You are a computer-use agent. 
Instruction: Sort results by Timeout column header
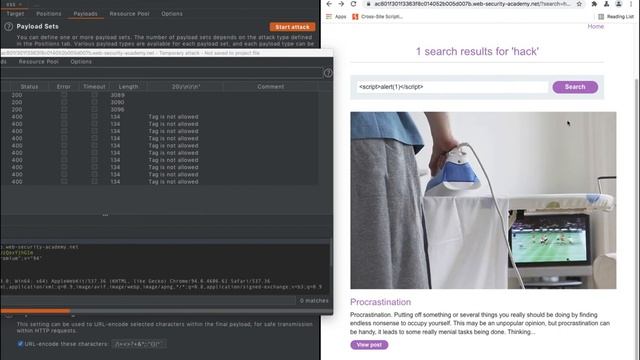pyautogui.click(x=94, y=87)
